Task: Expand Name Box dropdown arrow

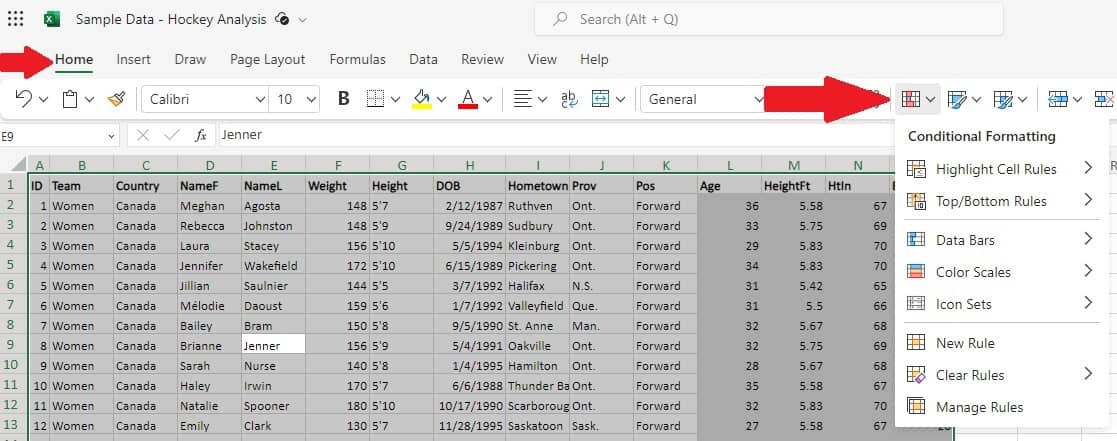Action: point(112,135)
